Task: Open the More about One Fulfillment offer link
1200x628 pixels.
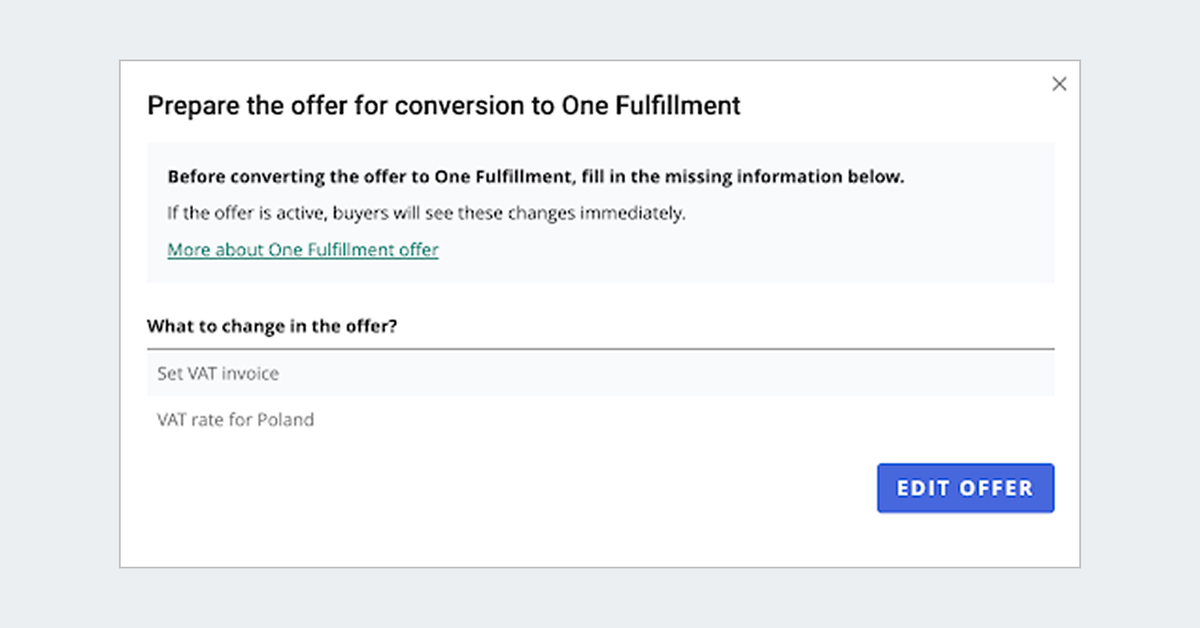Action: point(302,249)
